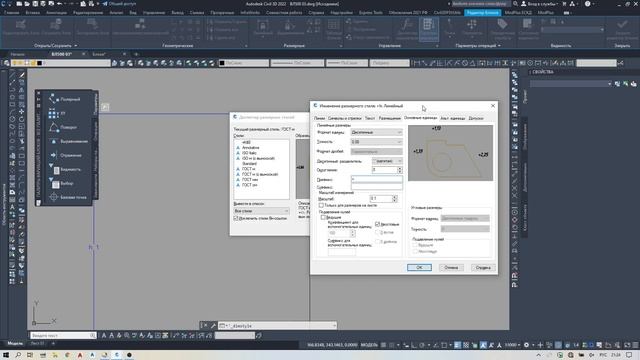Click the parameters table icon in the ribbon

(429, 29)
